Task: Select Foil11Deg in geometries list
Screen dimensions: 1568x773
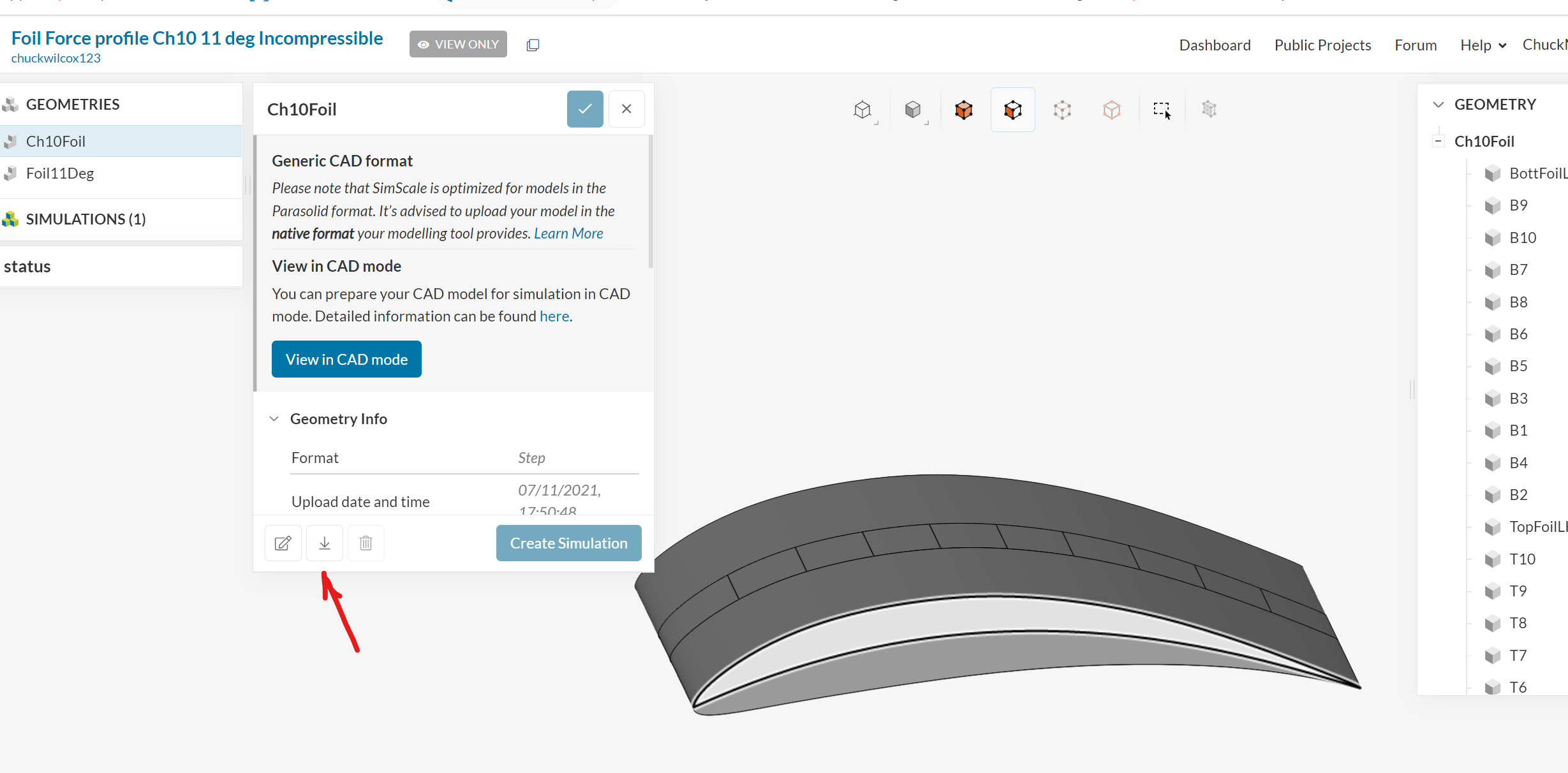Action: 60,173
